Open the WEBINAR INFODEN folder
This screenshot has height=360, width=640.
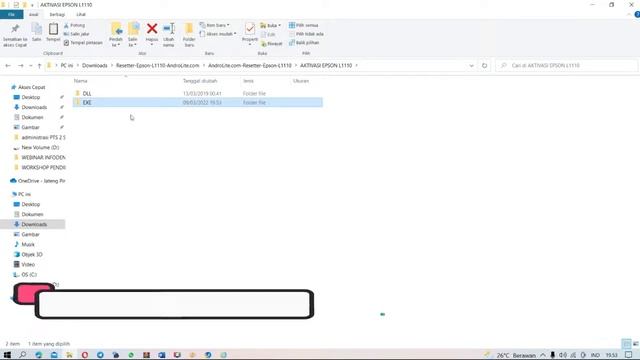point(43,157)
